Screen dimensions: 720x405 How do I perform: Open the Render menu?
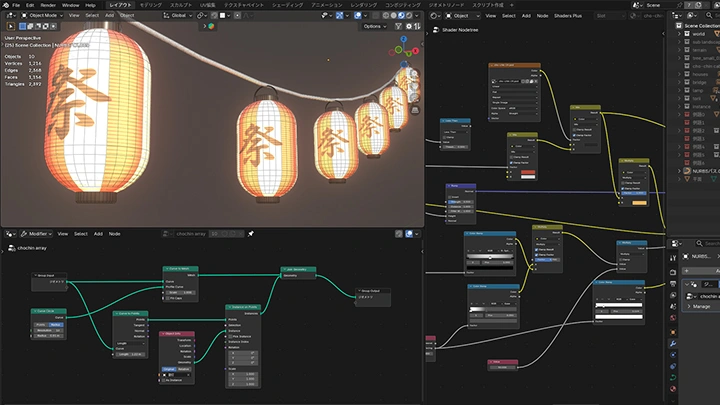point(48,5)
